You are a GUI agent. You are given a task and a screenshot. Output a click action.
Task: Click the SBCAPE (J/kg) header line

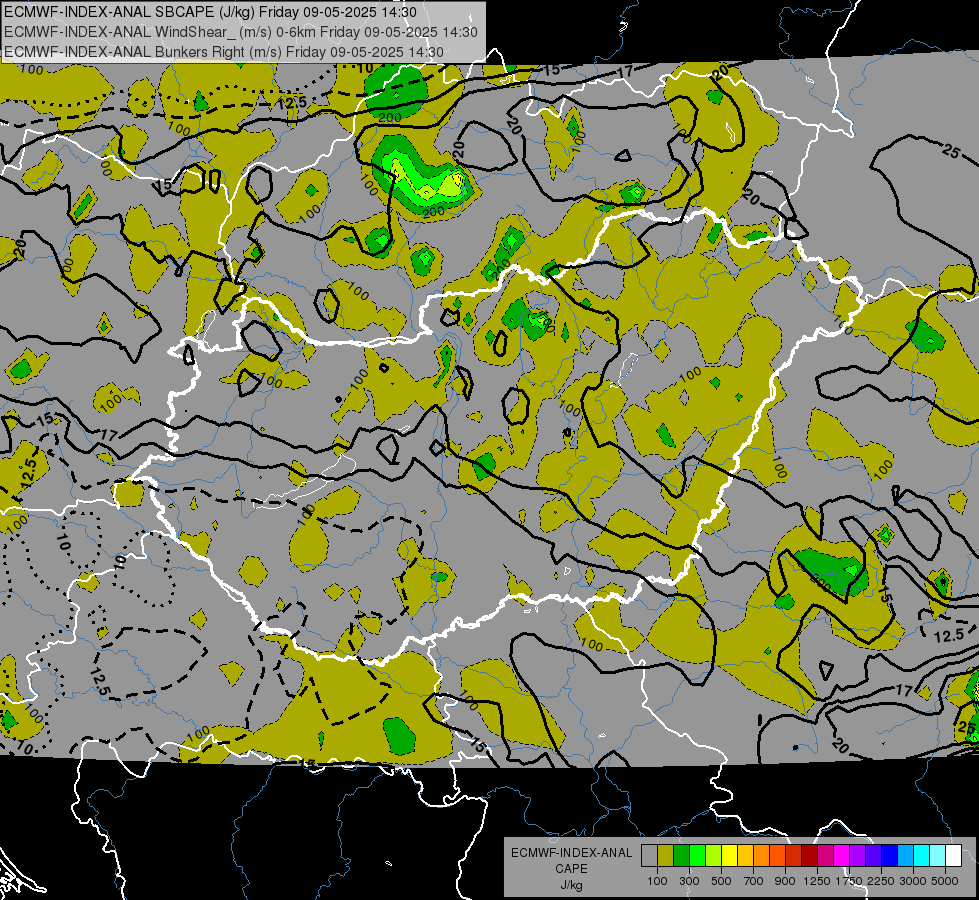tap(210, 12)
